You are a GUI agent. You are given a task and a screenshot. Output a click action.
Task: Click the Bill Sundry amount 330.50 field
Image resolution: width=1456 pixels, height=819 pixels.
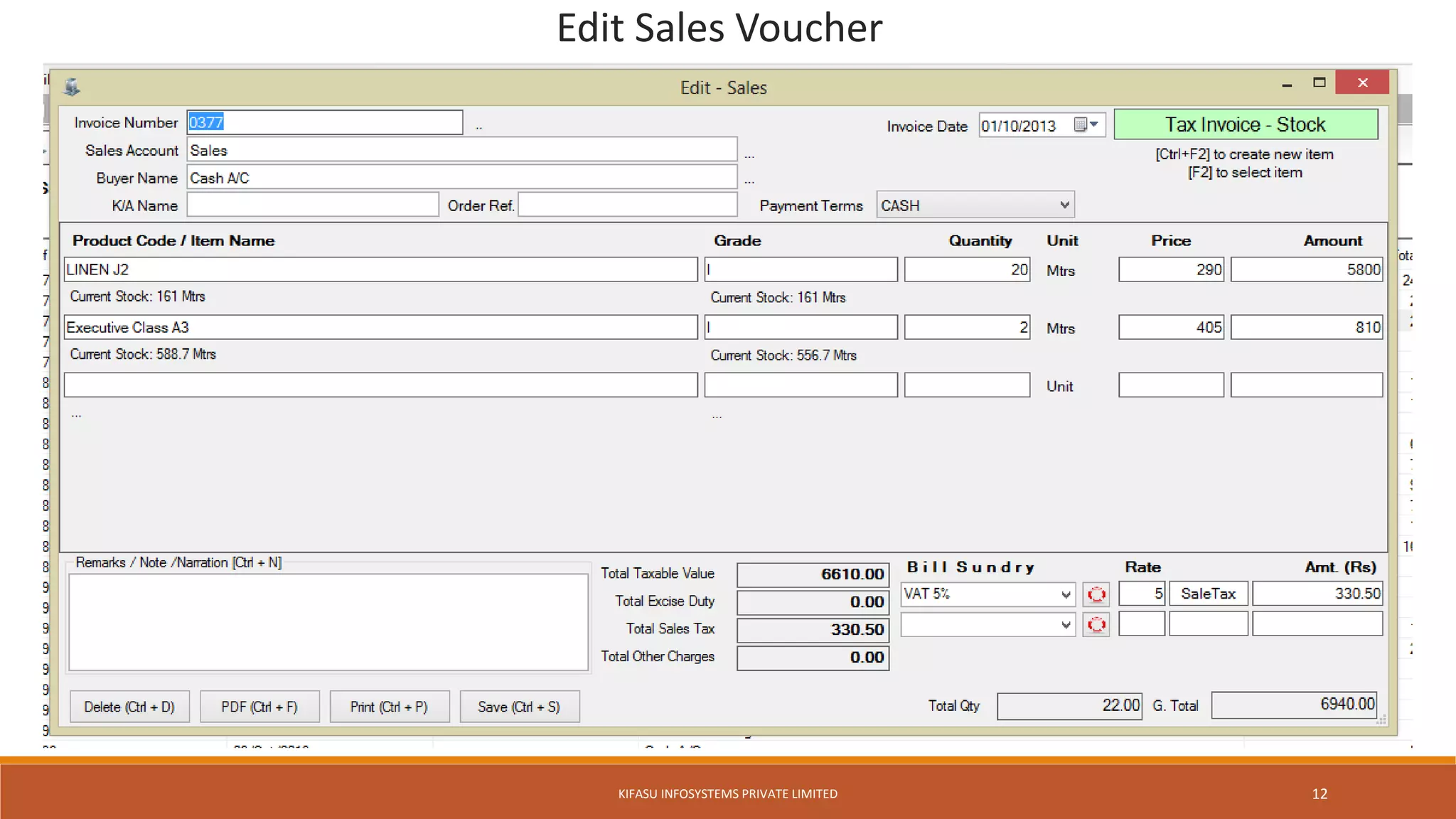[1317, 594]
